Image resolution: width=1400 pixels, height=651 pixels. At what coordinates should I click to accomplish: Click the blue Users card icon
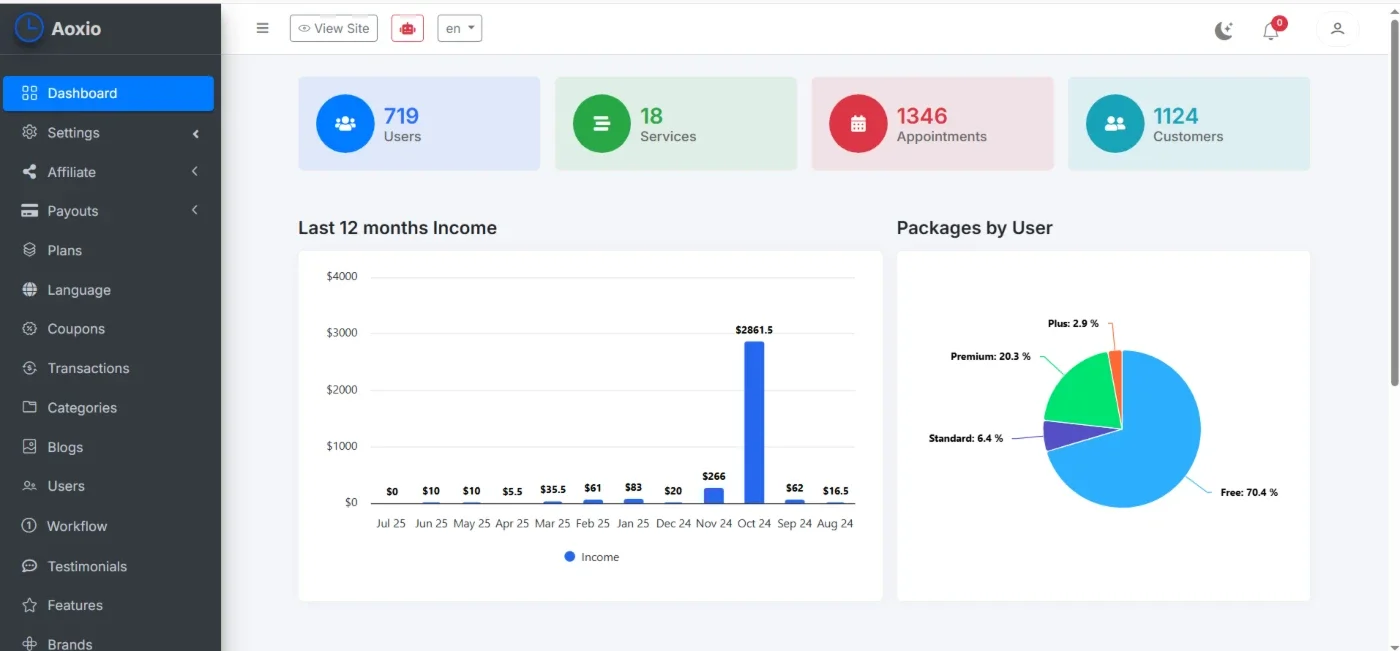(345, 124)
